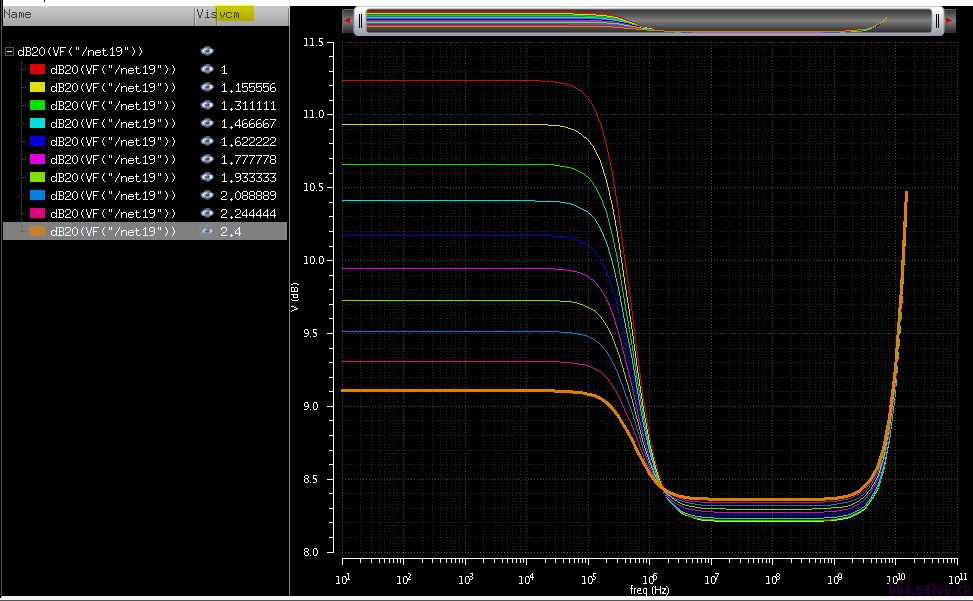
Task: Click the right handle of the zoom slider
Action: 936,20
